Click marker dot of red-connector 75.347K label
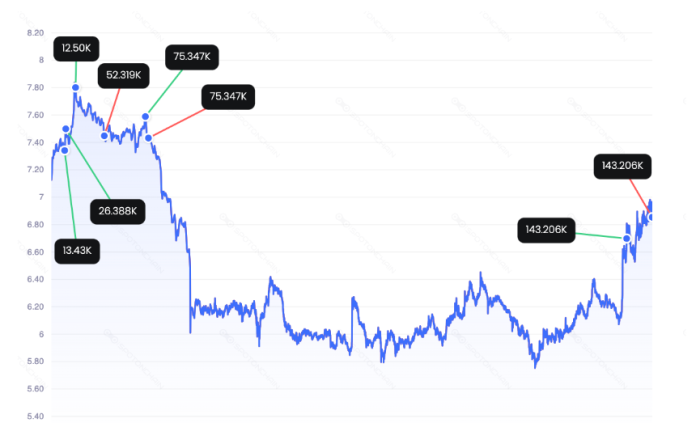Image resolution: width=696 pixels, height=423 pixels. (x=149, y=137)
